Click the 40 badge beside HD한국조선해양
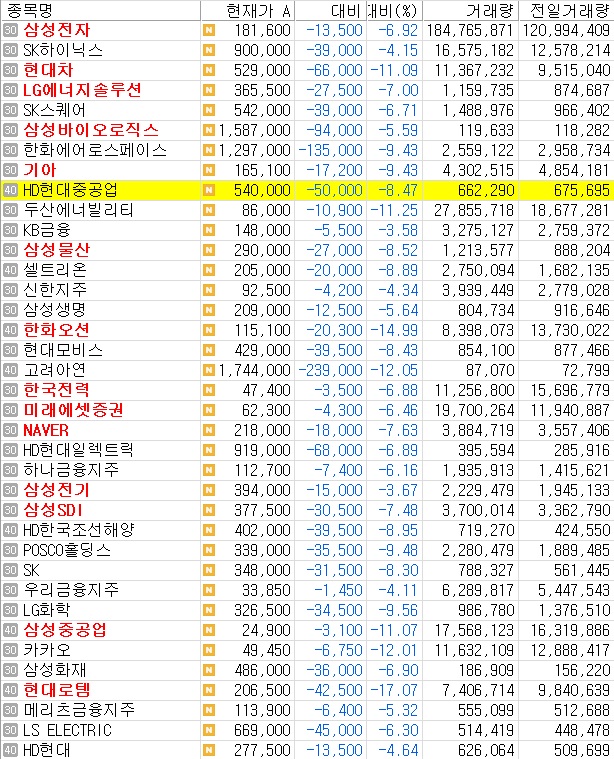This screenshot has width=614, height=759. pyautogui.click(x=10, y=531)
